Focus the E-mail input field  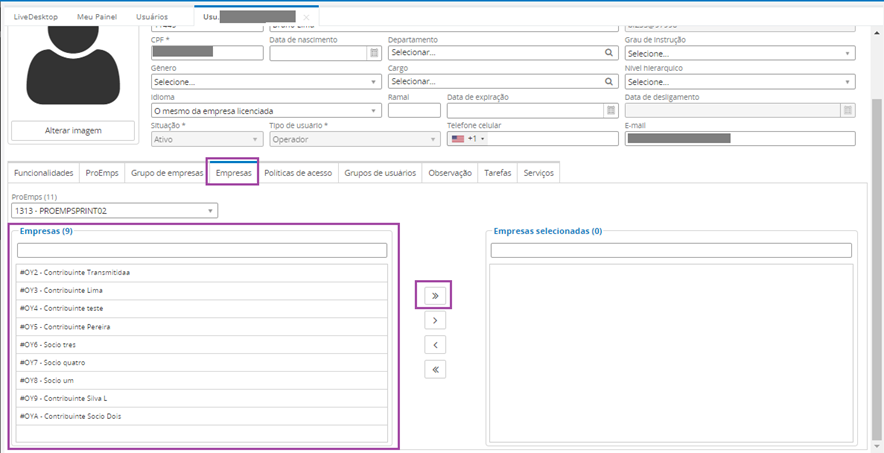pyautogui.click(x=740, y=139)
